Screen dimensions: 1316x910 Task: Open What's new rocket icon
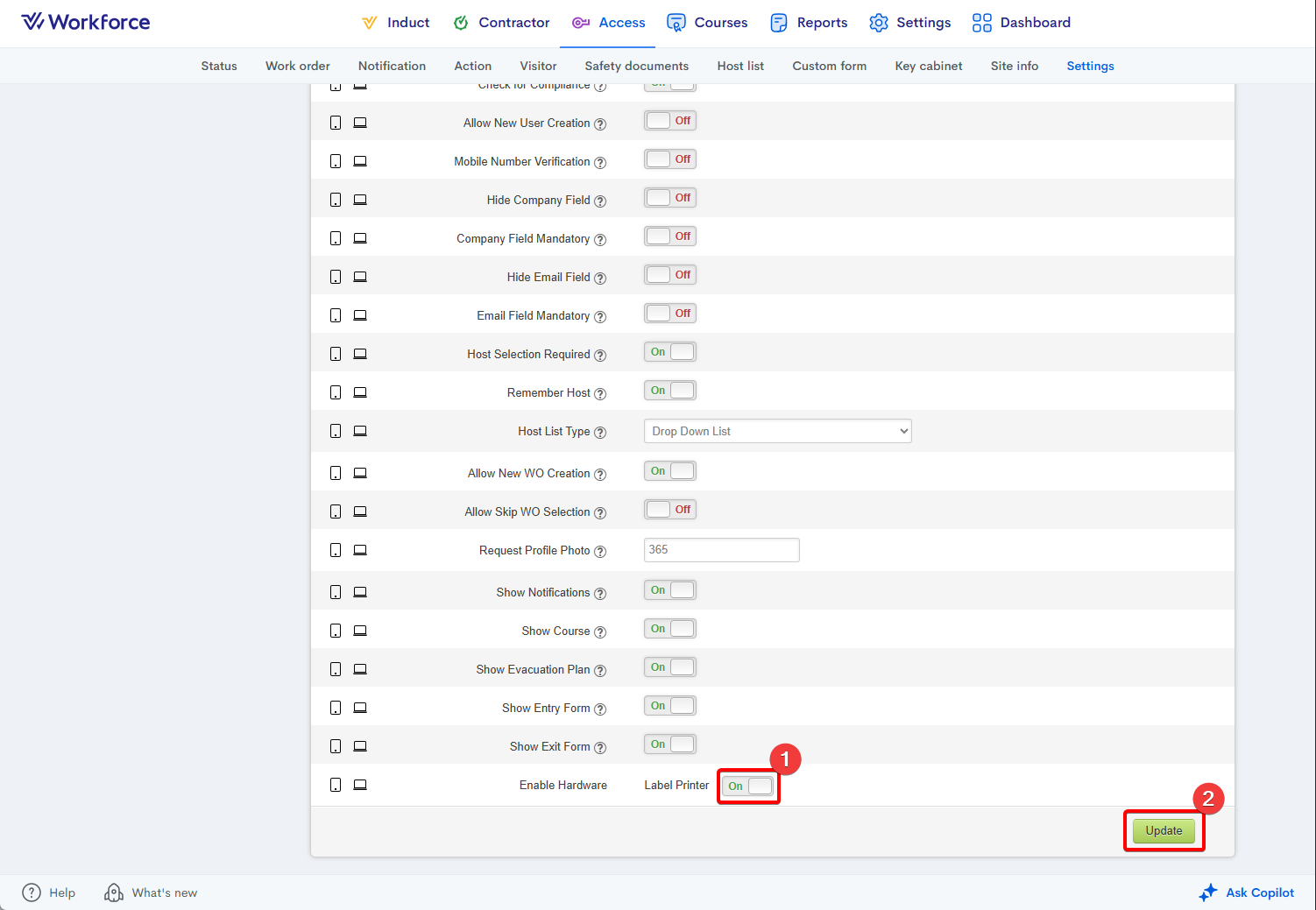(114, 892)
